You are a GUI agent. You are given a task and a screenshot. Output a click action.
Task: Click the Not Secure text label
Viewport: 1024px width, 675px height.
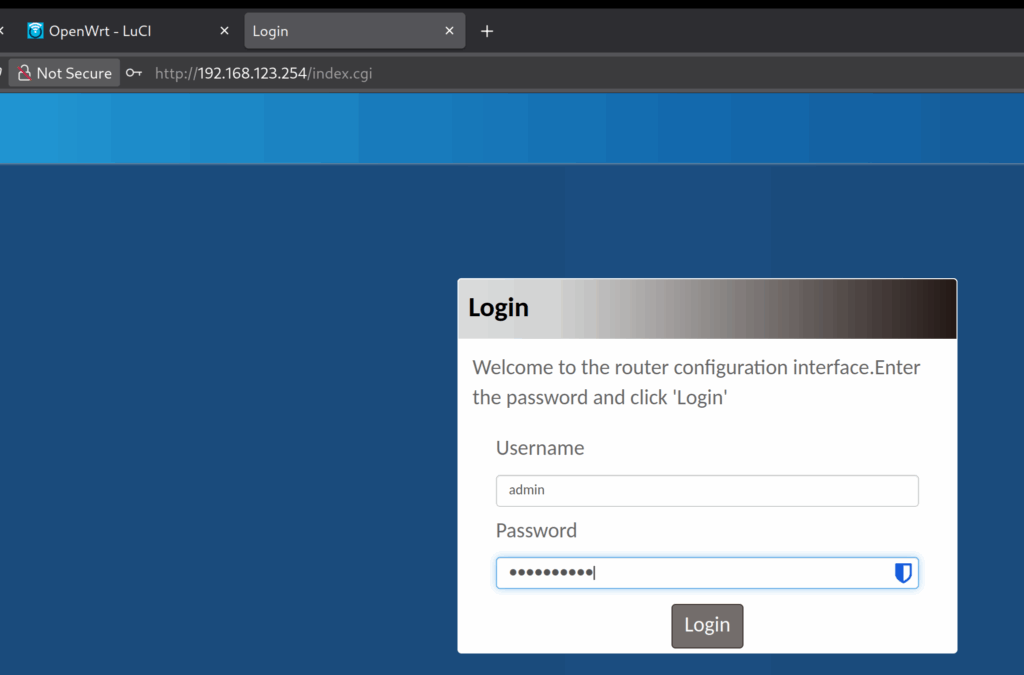coord(74,73)
